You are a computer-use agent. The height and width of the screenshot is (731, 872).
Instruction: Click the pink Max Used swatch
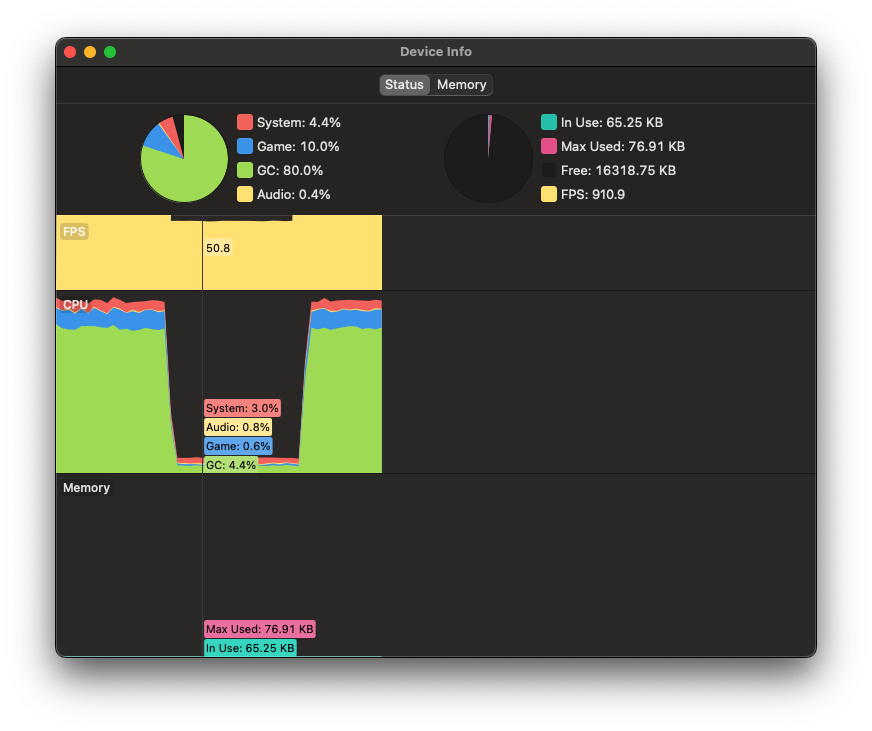549,146
